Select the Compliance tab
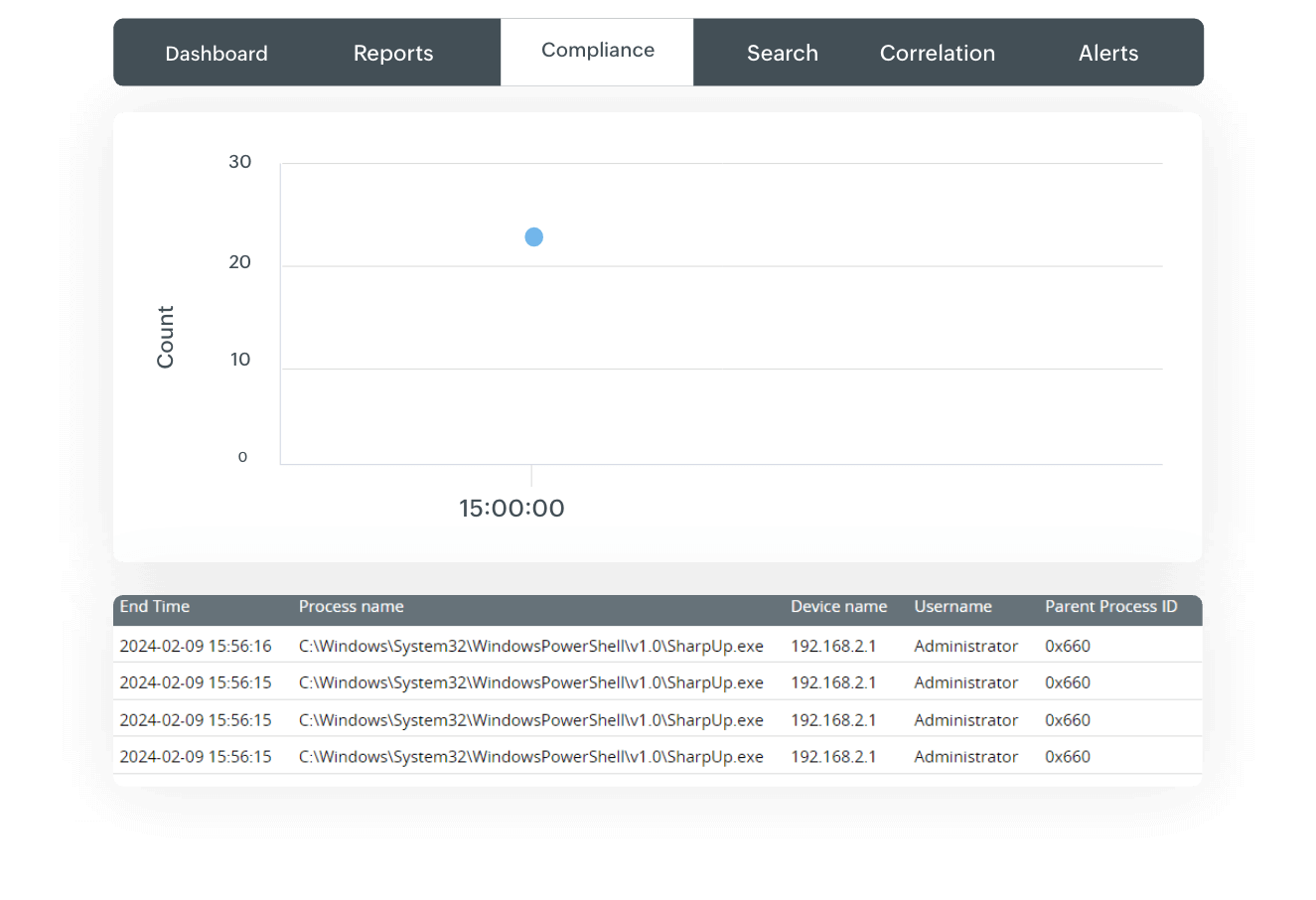Screen dimensions: 1316x900 [x=596, y=50]
